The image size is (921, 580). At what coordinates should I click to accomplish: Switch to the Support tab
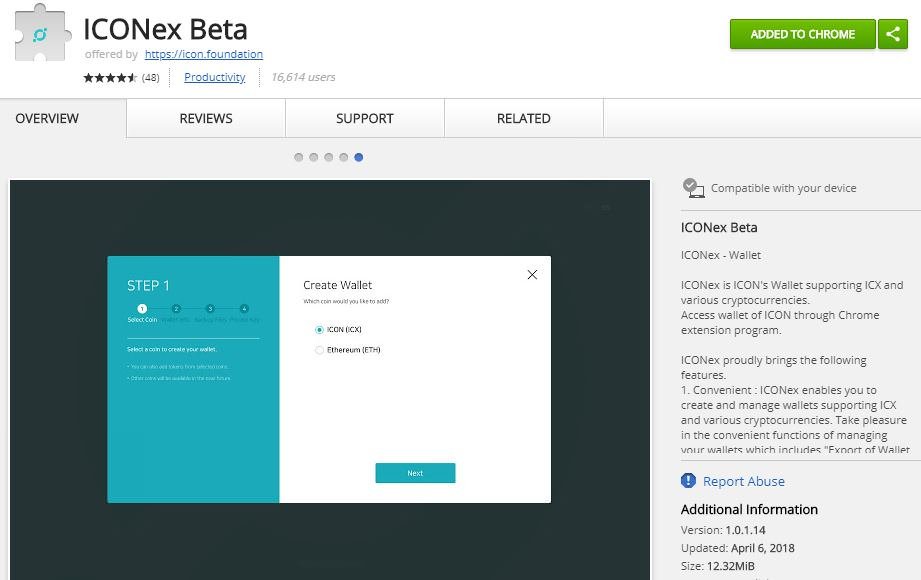click(365, 118)
